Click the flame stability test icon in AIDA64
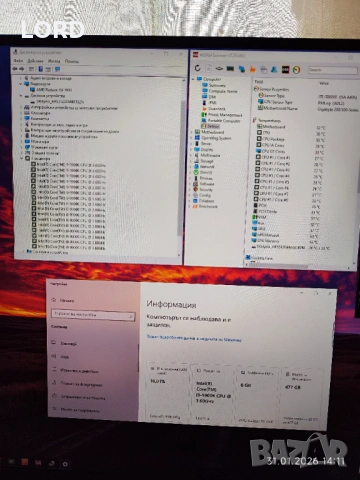The height and width of the screenshot is (480, 360). 252,69
